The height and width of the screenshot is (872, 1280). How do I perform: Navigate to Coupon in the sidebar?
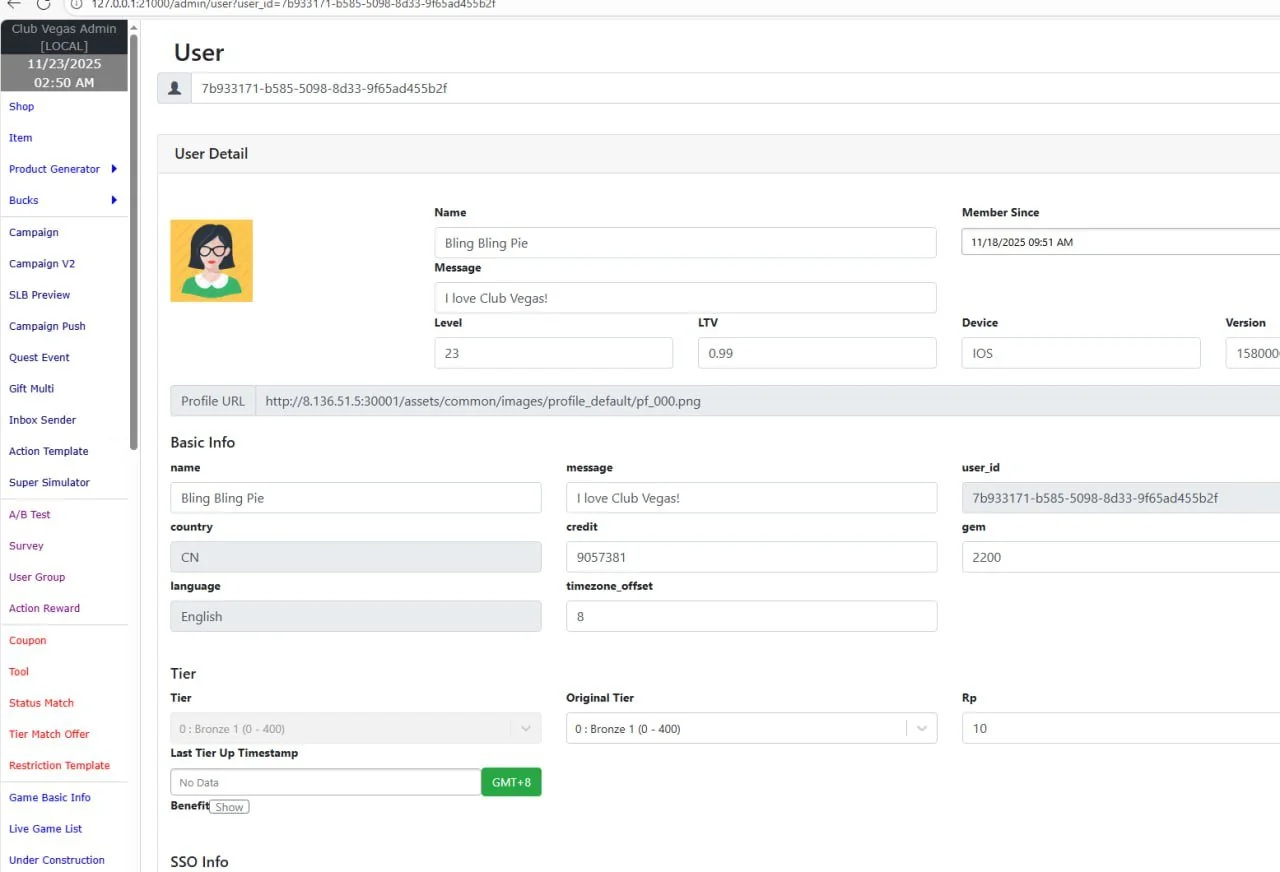(x=28, y=641)
